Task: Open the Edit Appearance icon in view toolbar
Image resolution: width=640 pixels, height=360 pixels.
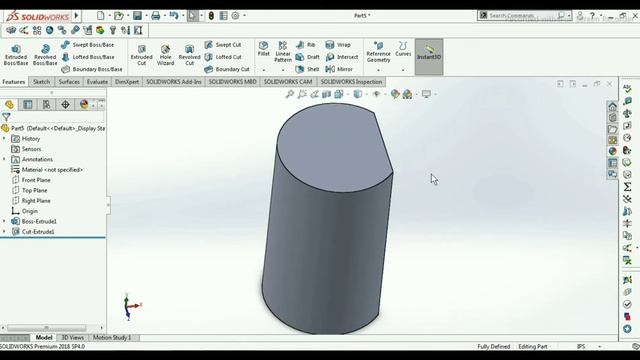Action: tap(395, 94)
